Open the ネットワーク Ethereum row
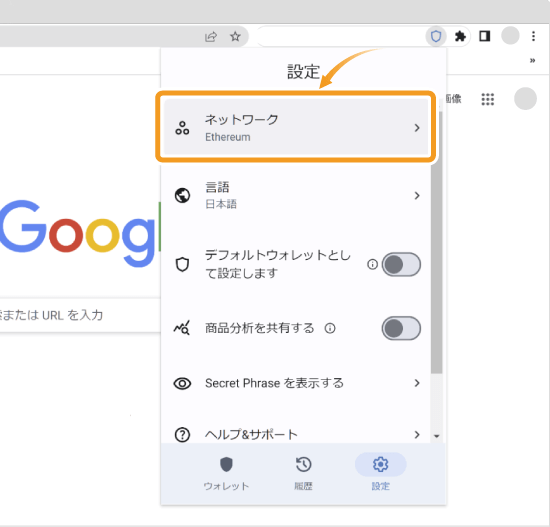 [296, 127]
